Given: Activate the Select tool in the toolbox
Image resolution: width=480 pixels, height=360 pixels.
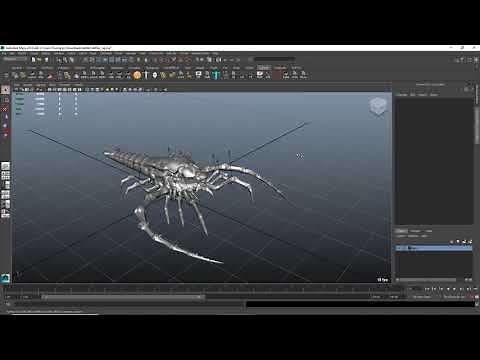Looking at the screenshot, I should click(x=5, y=90).
